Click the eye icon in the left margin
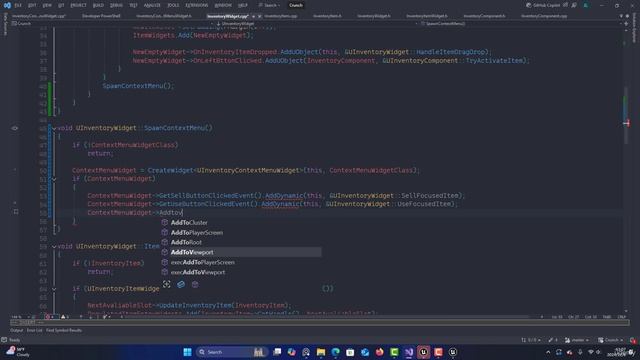This screenshot has width=640, height=360. pos(15,128)
